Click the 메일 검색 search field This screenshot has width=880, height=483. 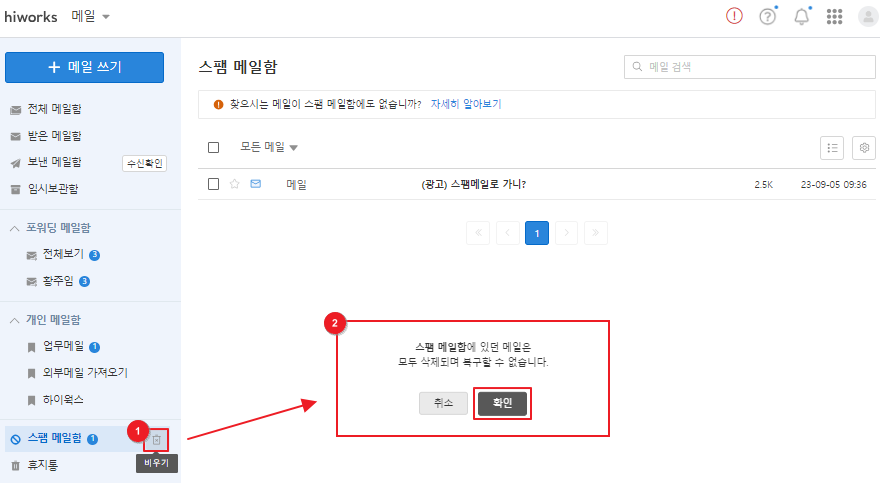[x=750, y=67]
